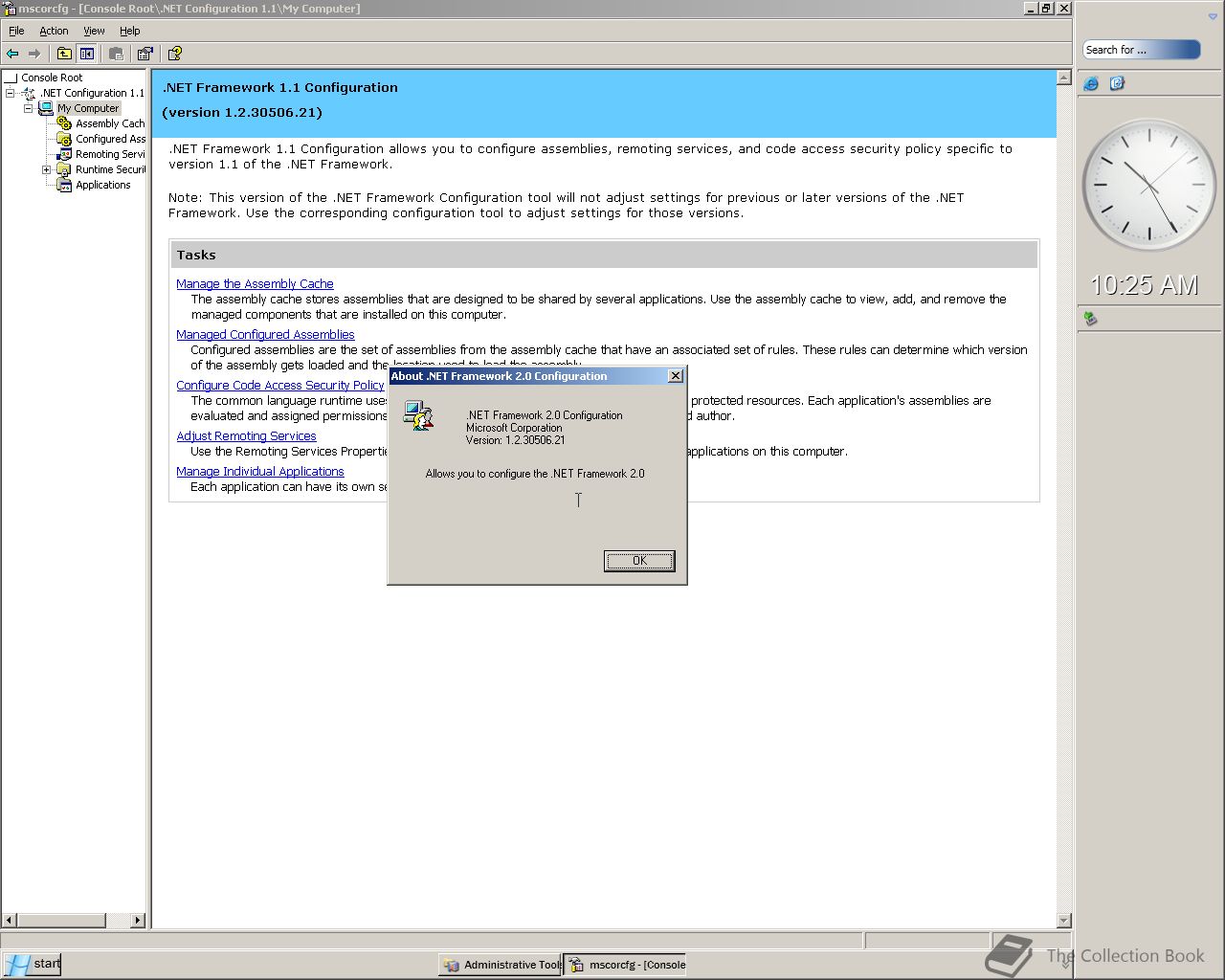Viewport: 1225px width, 980px height.
Task: Open the Adjust Remoting Services link
Action: pos(246,436)
